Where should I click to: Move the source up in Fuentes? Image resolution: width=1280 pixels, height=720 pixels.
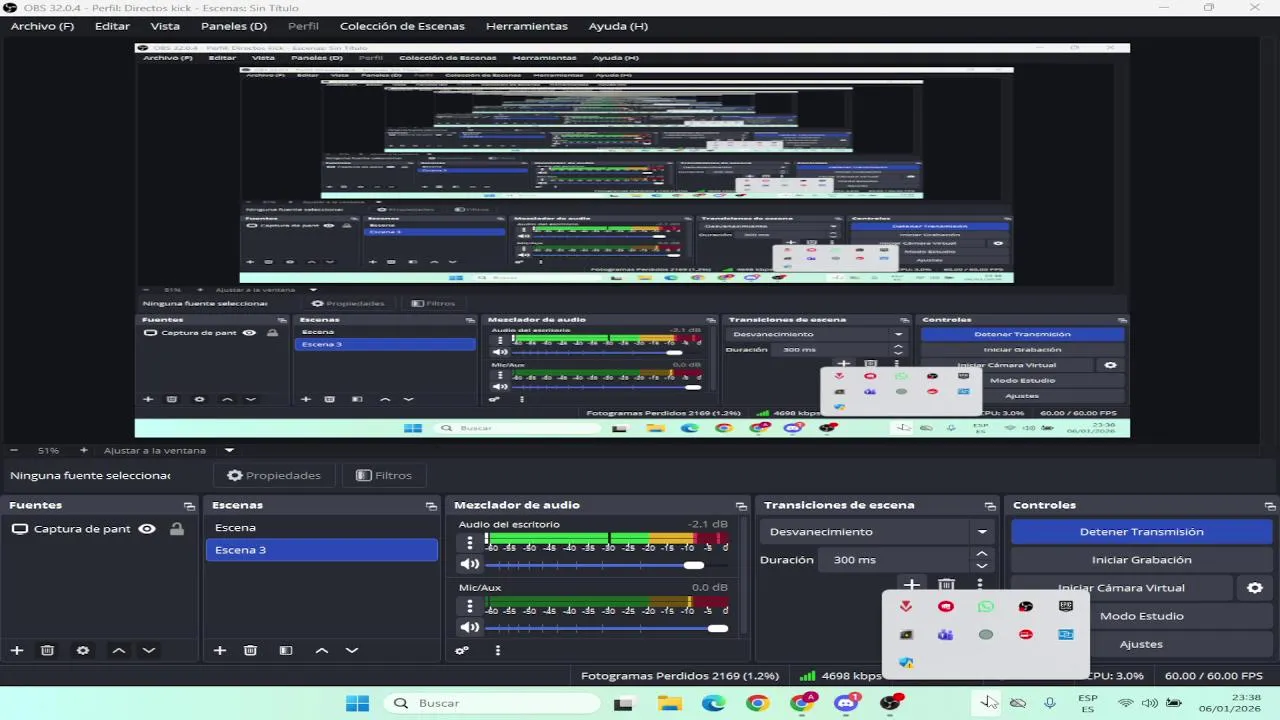(119, 650)
